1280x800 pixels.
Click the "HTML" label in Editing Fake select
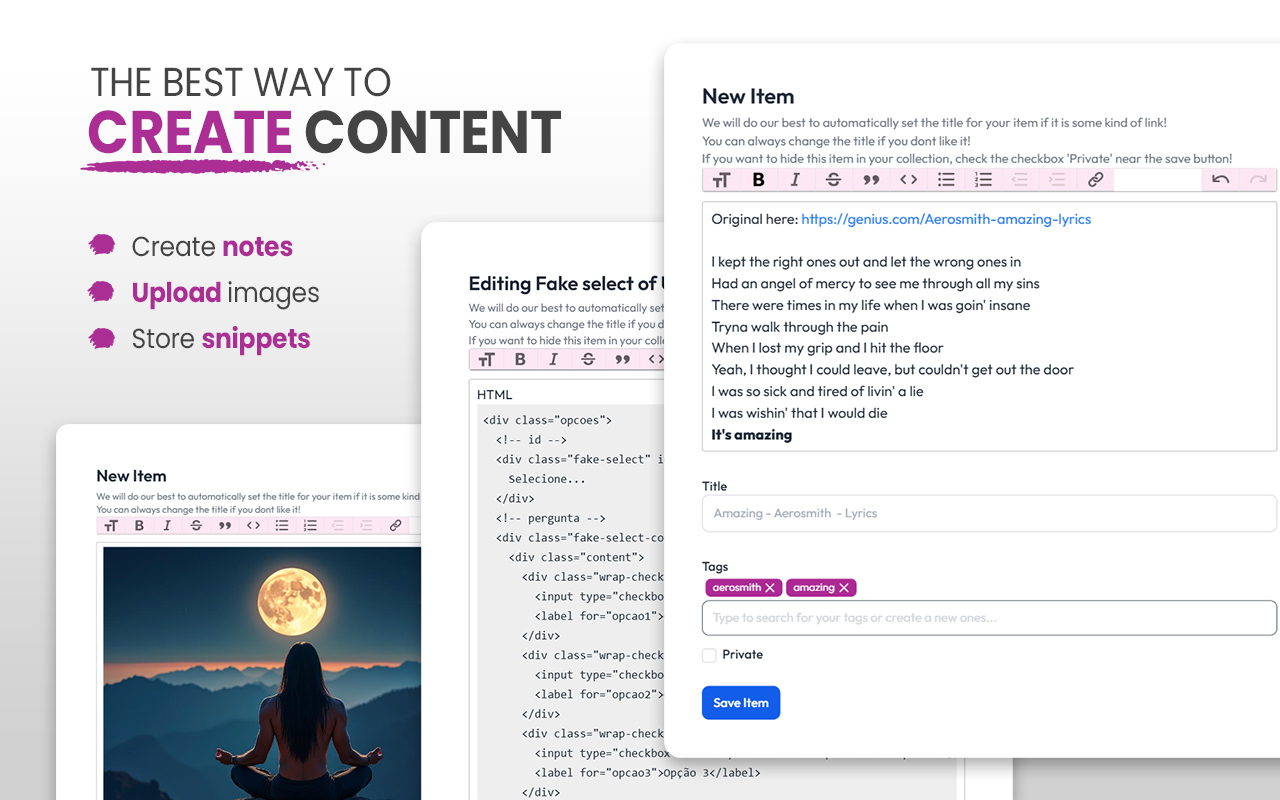point(495,395)
